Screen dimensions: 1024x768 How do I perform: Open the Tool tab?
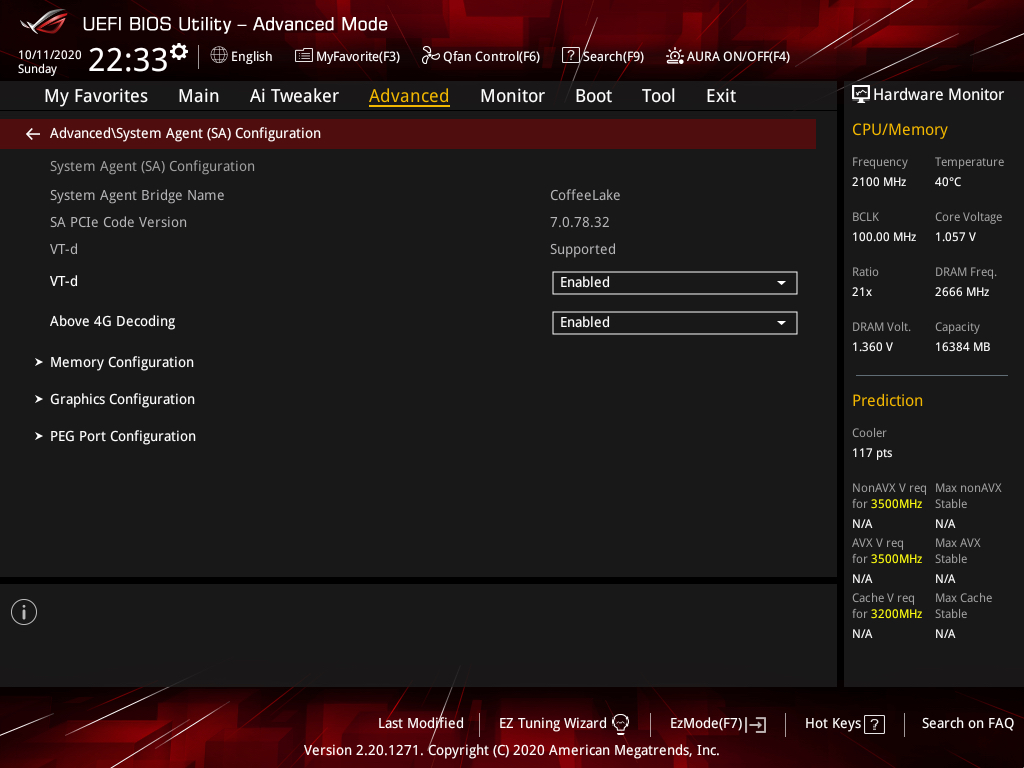click(x=658, y=96)
